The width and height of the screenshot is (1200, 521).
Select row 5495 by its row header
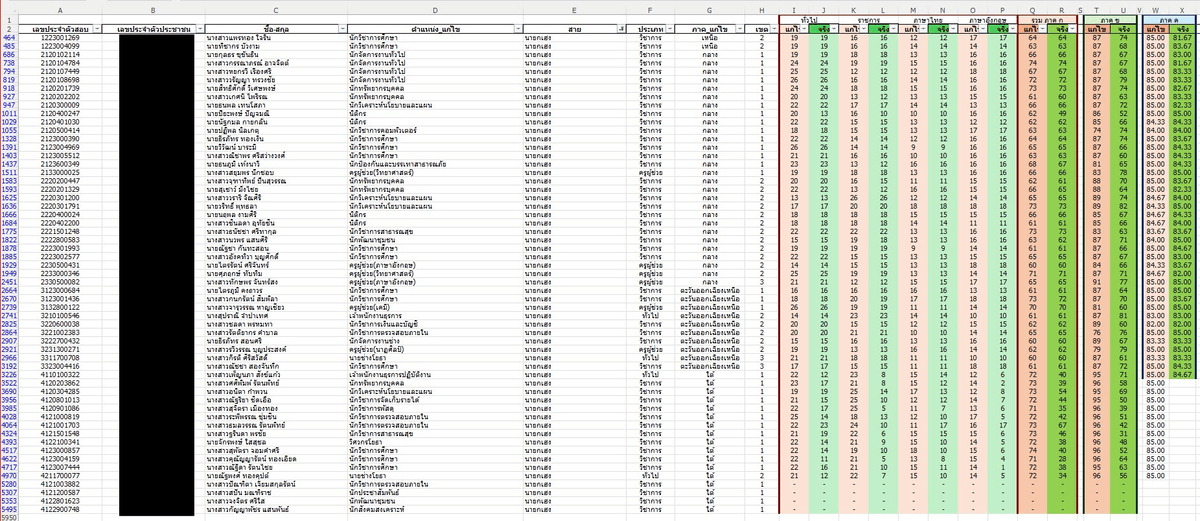pyautogui.click(x=10, y=509)
